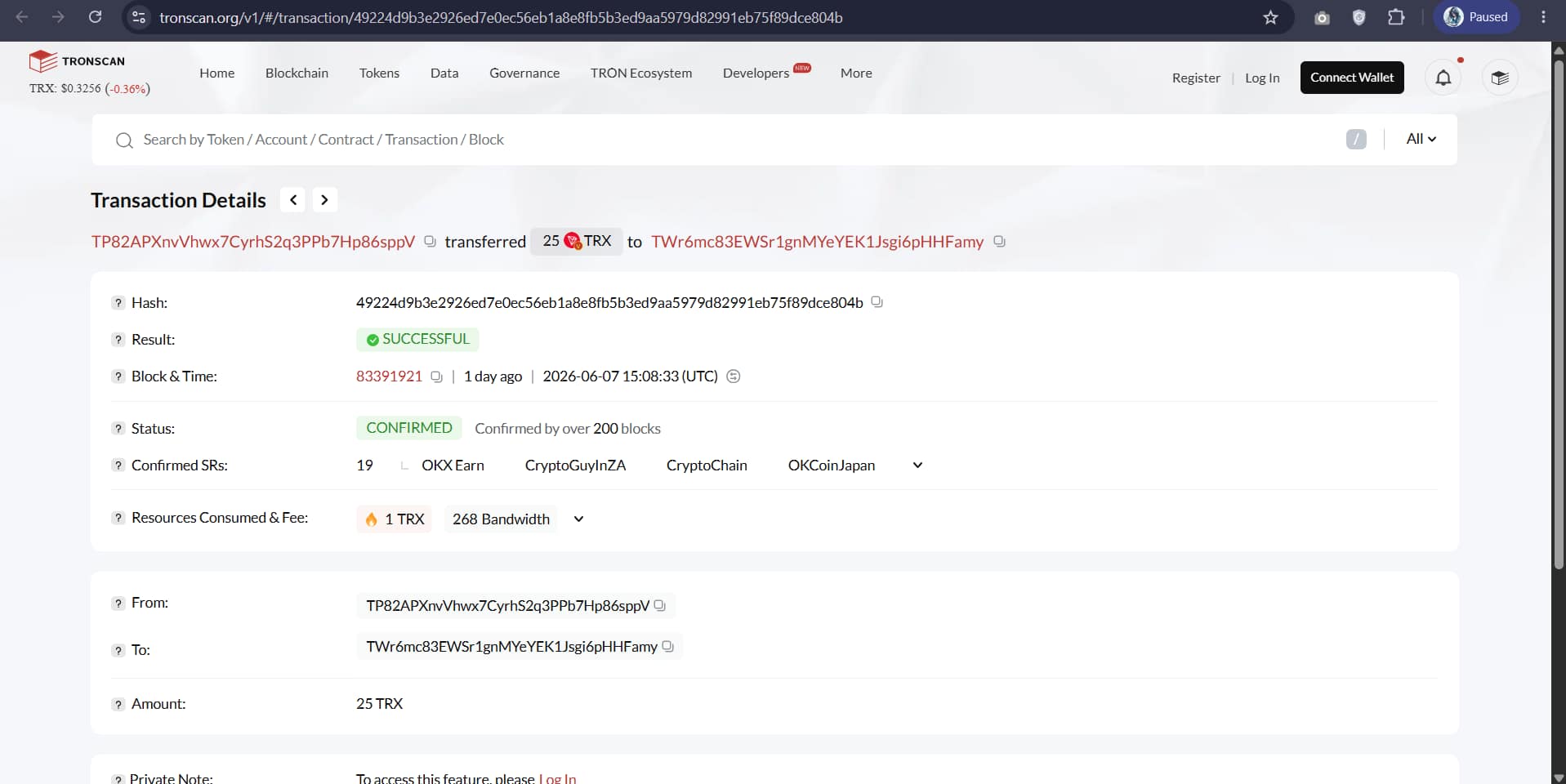Open the learning center cap icon
The image size is (1566, 784).
click(x=1500, y=78)
